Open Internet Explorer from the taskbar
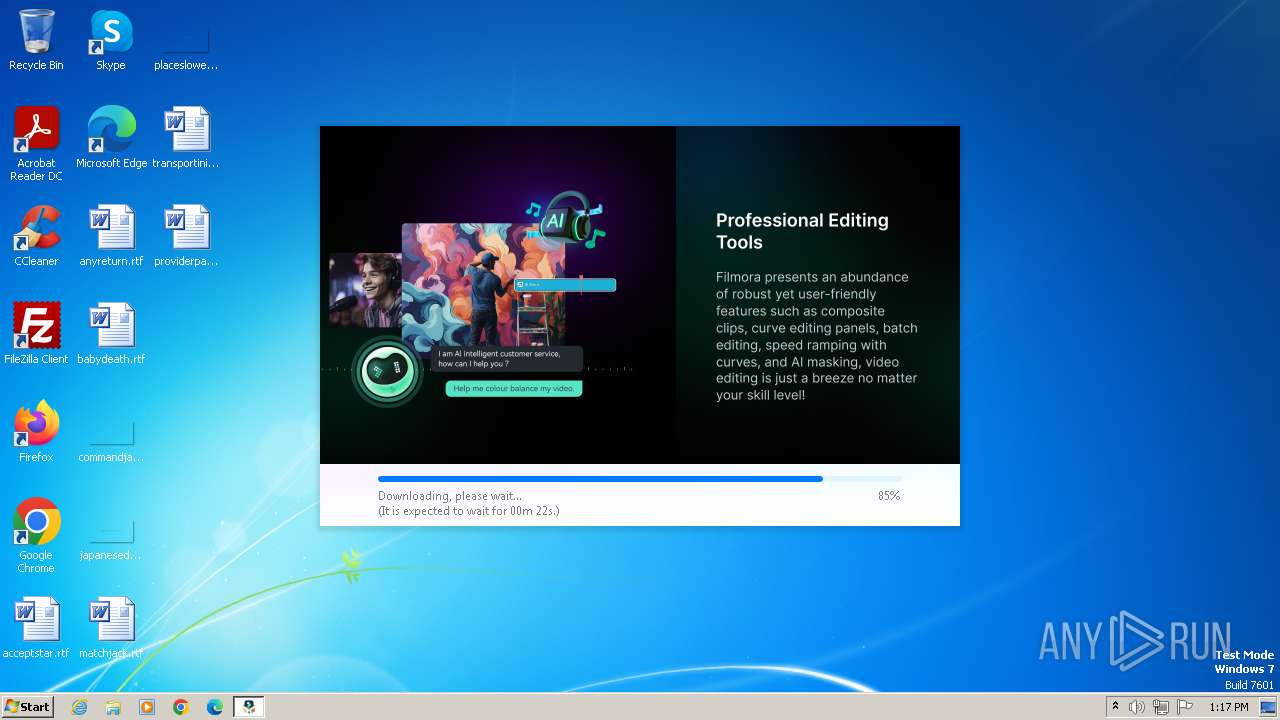Image resolution: width=1280 pixels, height=720 pixels. click(80, 707)
